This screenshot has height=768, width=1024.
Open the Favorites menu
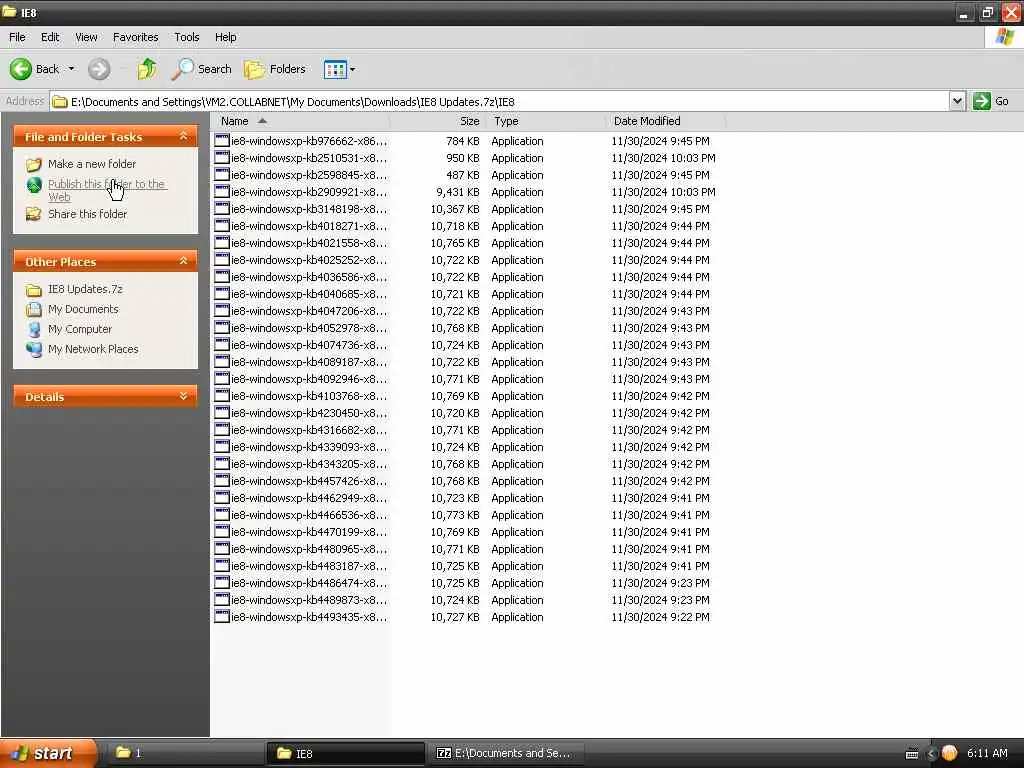click(x=135, y=37)
